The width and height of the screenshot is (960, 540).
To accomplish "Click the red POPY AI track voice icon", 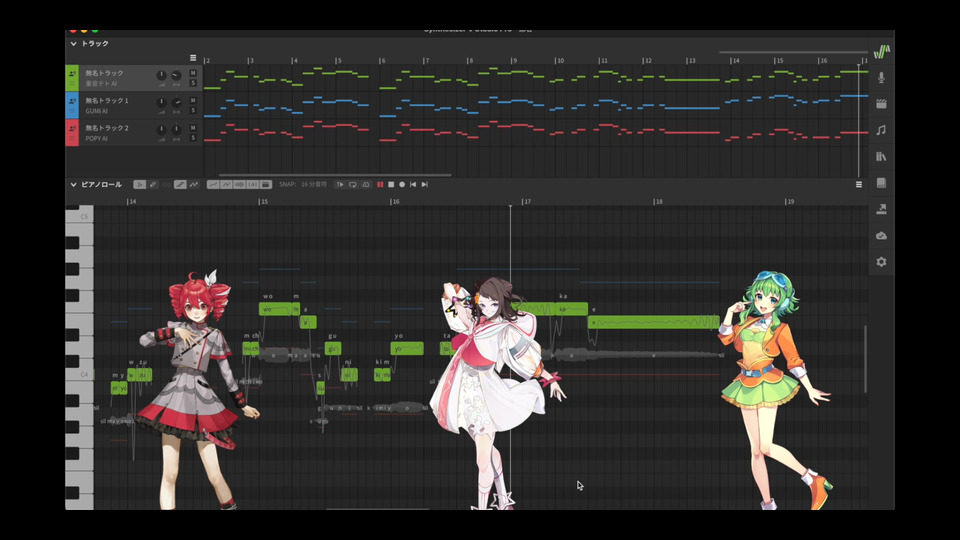I will pos(72,129).
